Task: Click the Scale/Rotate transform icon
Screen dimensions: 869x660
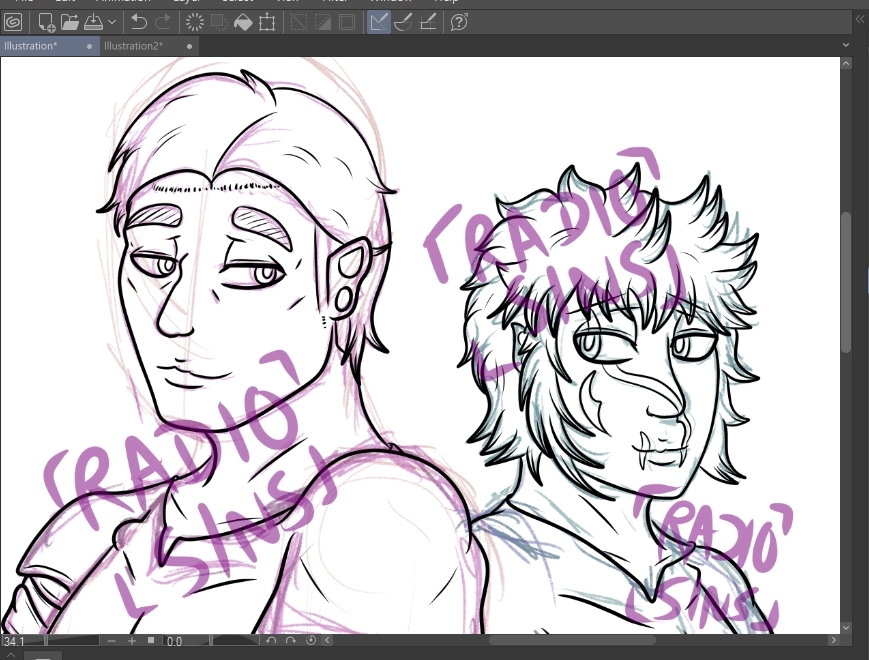Action: pyautogui.click(x=267, y=21)
